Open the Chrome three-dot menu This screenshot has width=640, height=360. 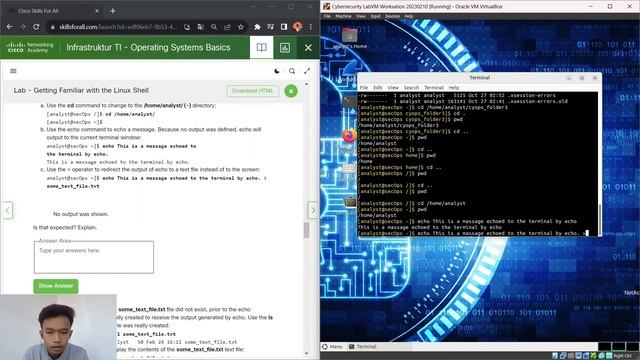pyautogui.click(x=311, y=27)
